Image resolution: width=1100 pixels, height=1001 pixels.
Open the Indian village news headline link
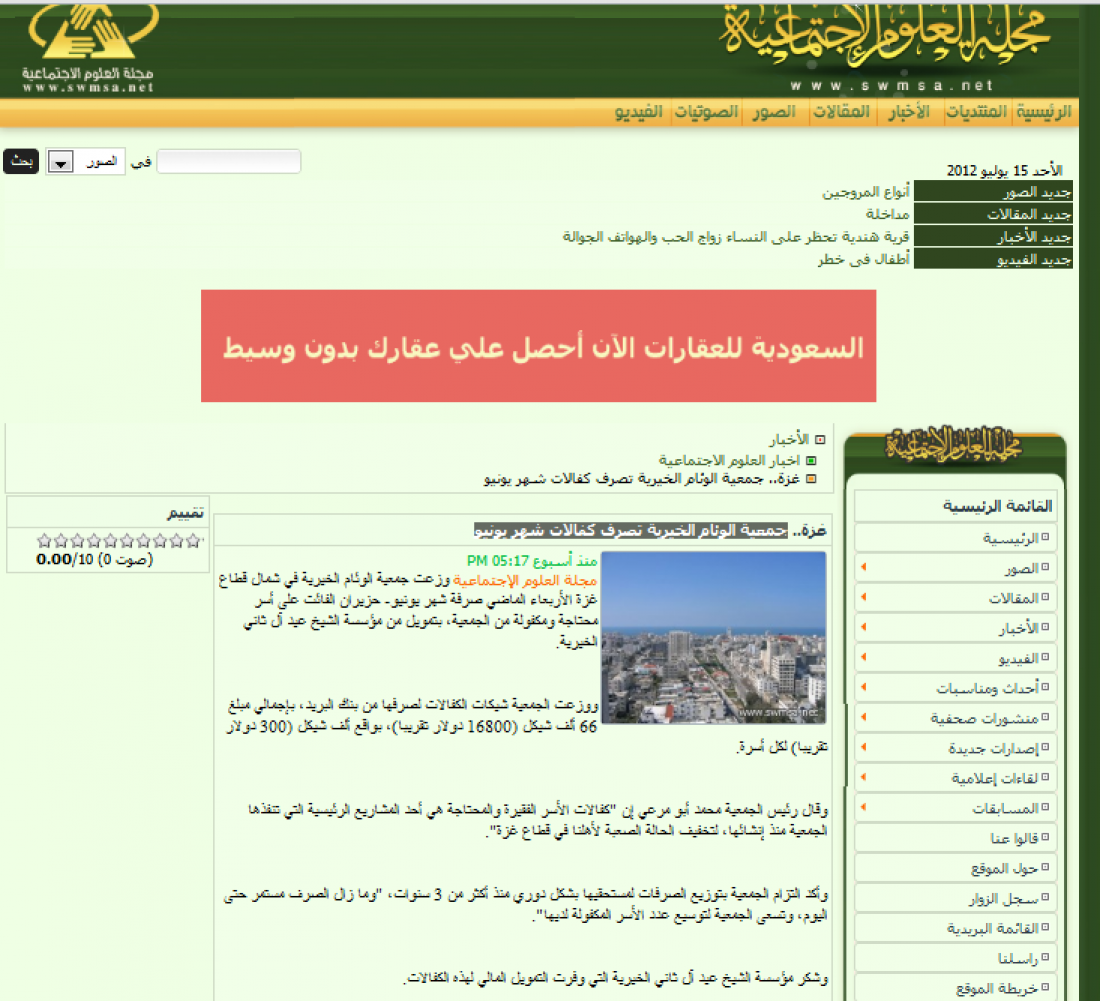(736, 237)
